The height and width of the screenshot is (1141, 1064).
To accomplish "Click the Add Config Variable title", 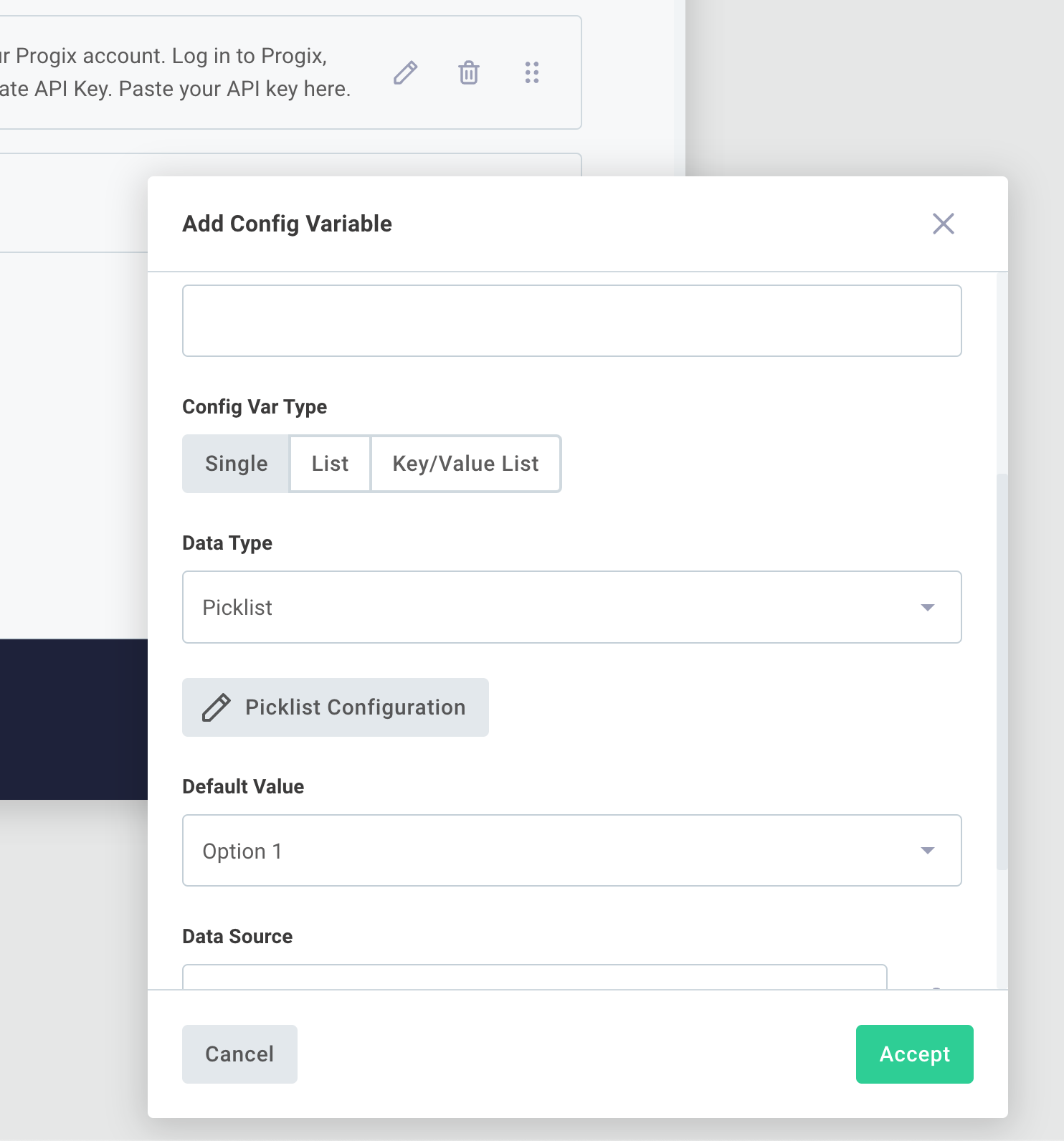I will tap(287, 224).
